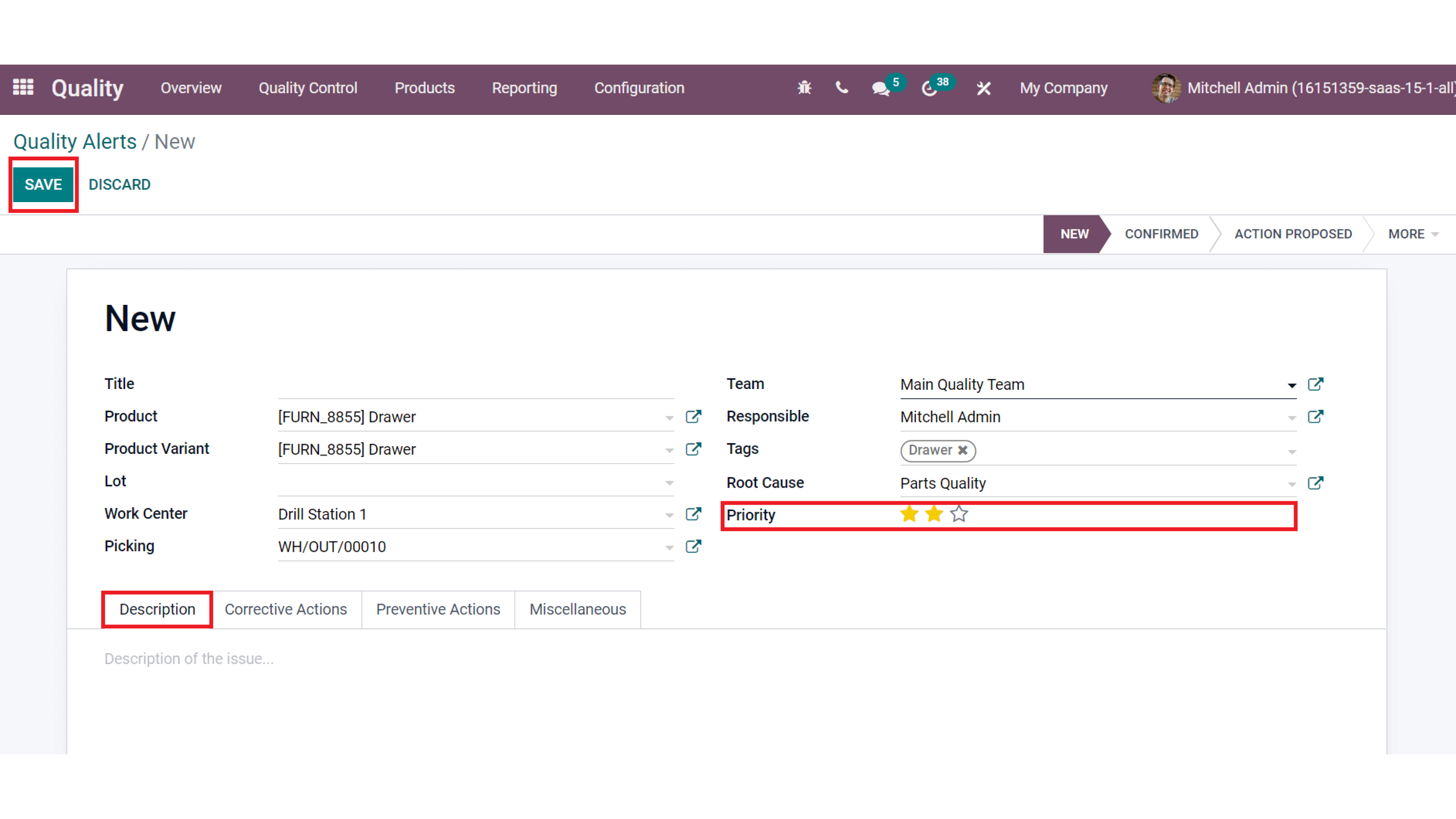Viewport: 1456px width, 819px height.
Task: Open the phone VoIP icon
Action: 842,88
